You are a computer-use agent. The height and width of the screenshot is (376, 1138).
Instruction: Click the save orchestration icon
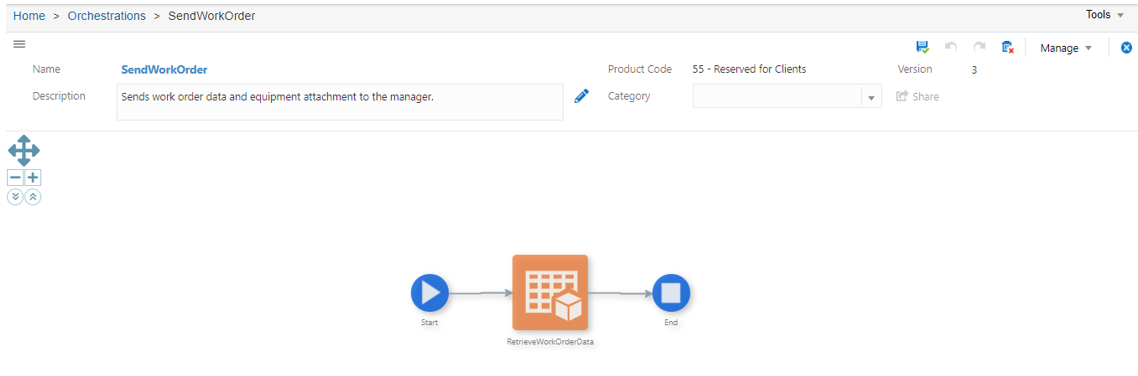pos(922,47)
